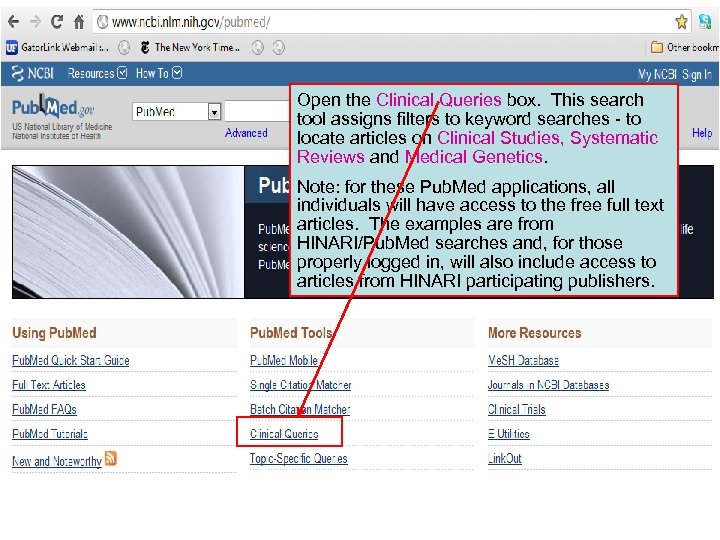This screenshot has width=720, height=540.
Task: Open E-Utilities link
Action: coord(509,434)
